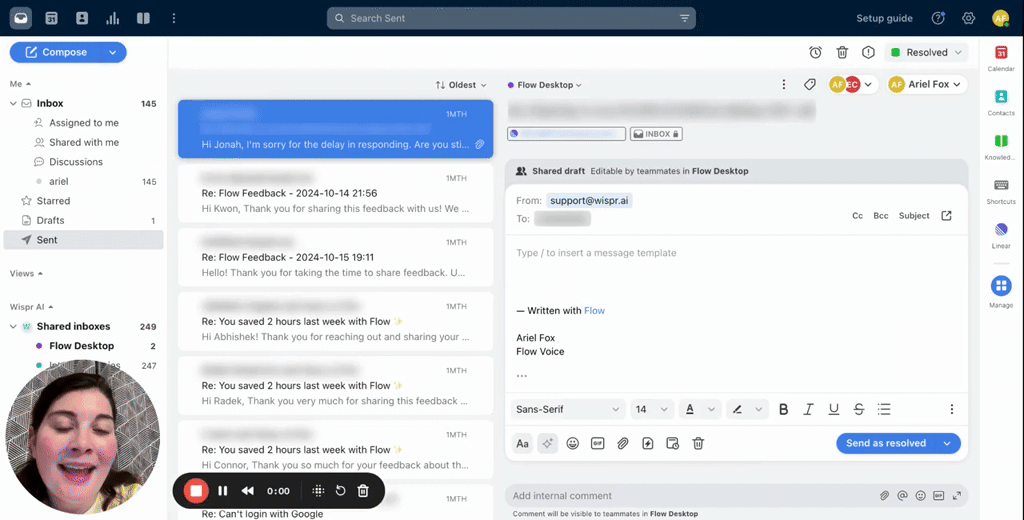The image size is (1024, 520).
Task: Open Contacts in right sidebar
Action: (x=1000, y=103)
